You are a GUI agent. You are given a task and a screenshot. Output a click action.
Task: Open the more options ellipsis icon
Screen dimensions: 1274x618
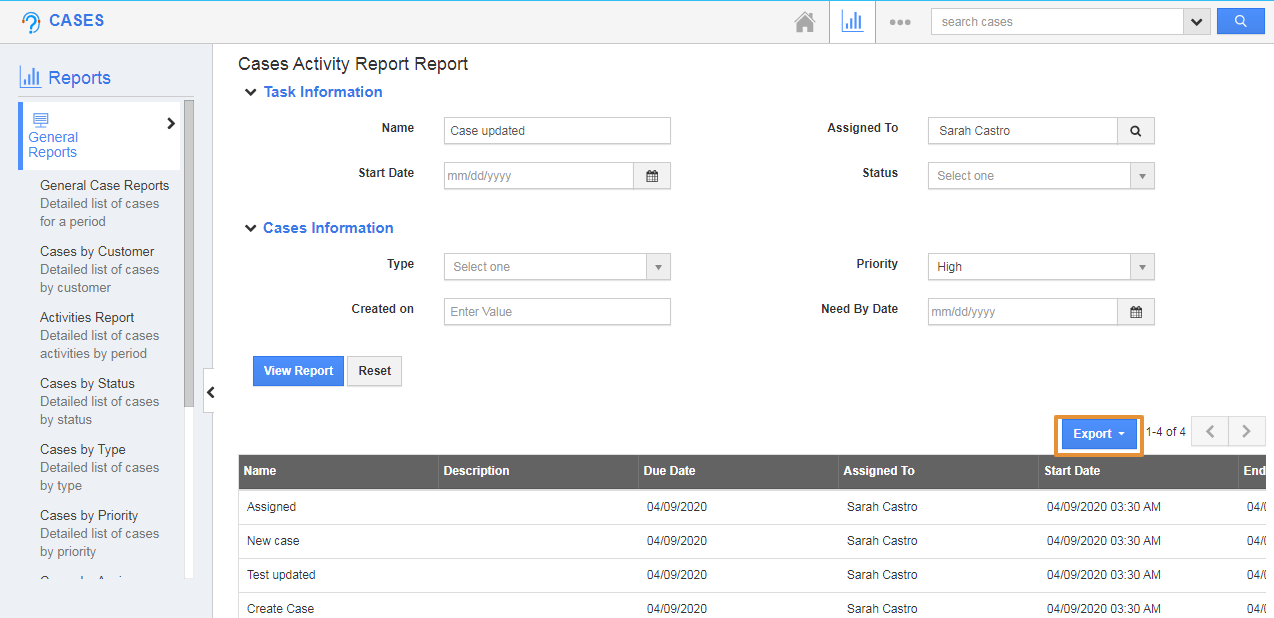click(900, 22)
